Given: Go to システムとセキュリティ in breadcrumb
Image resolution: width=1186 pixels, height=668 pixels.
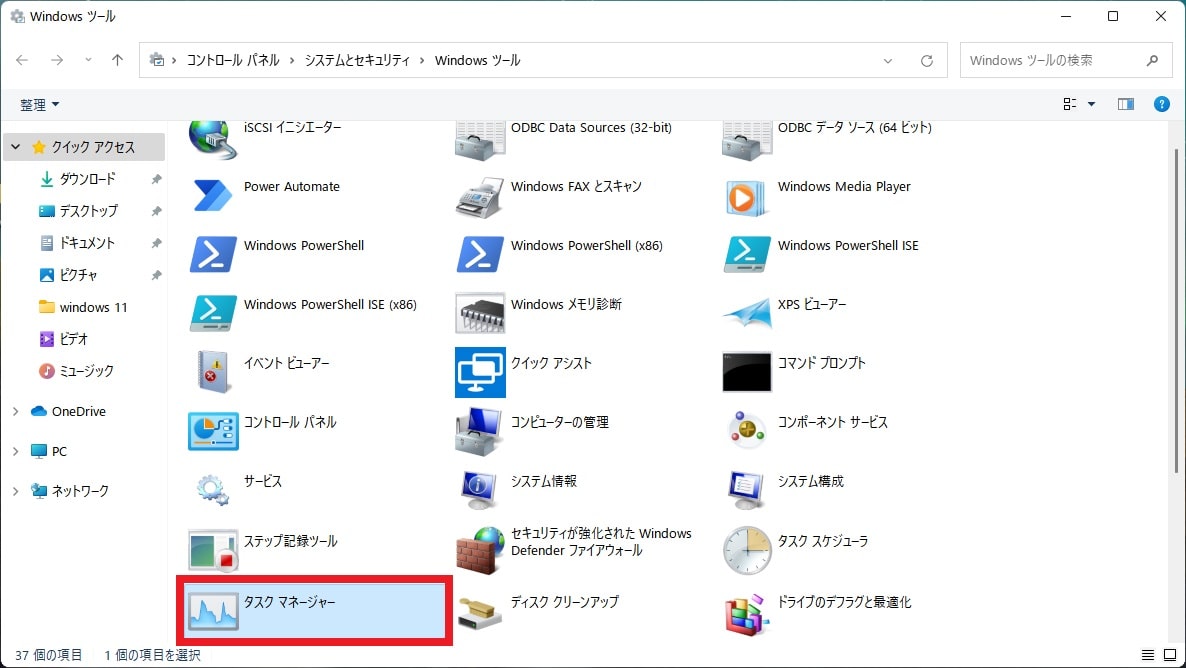Looking at the screenshot, I should pyautogui.click(x=357, y=61).
